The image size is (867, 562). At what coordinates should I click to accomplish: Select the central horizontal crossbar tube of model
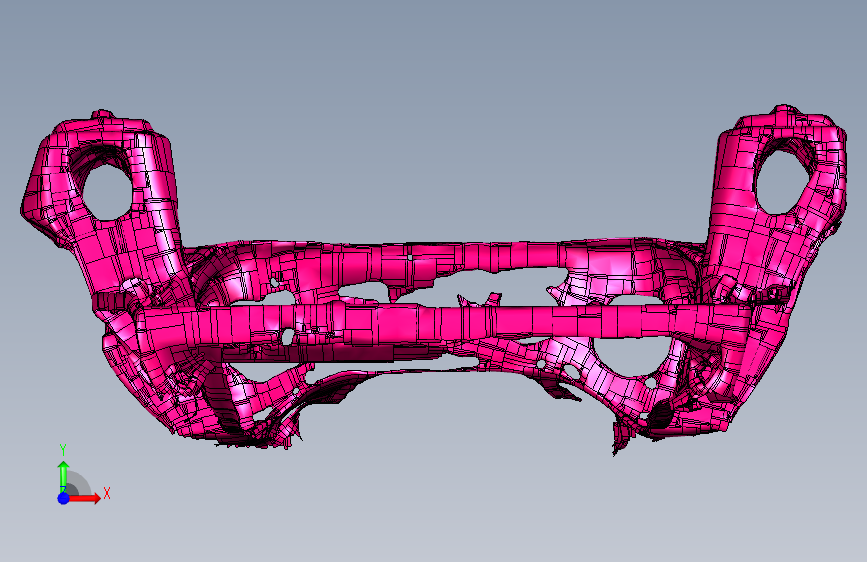[x=442, y=322]
